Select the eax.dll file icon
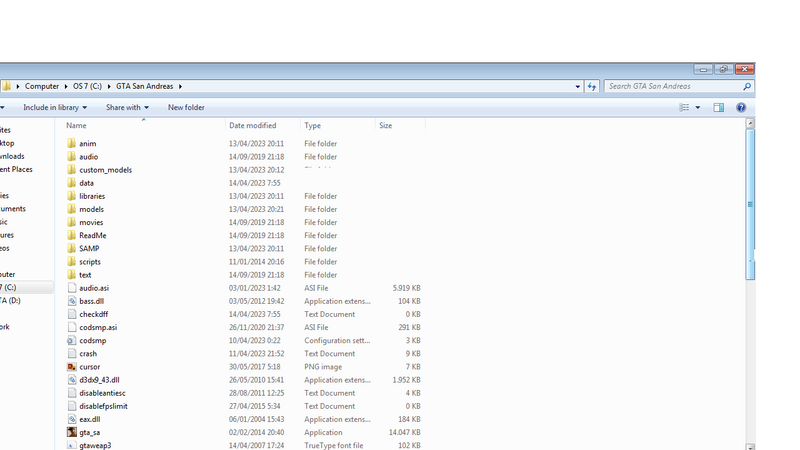The image size is (800, 450). 71,419
